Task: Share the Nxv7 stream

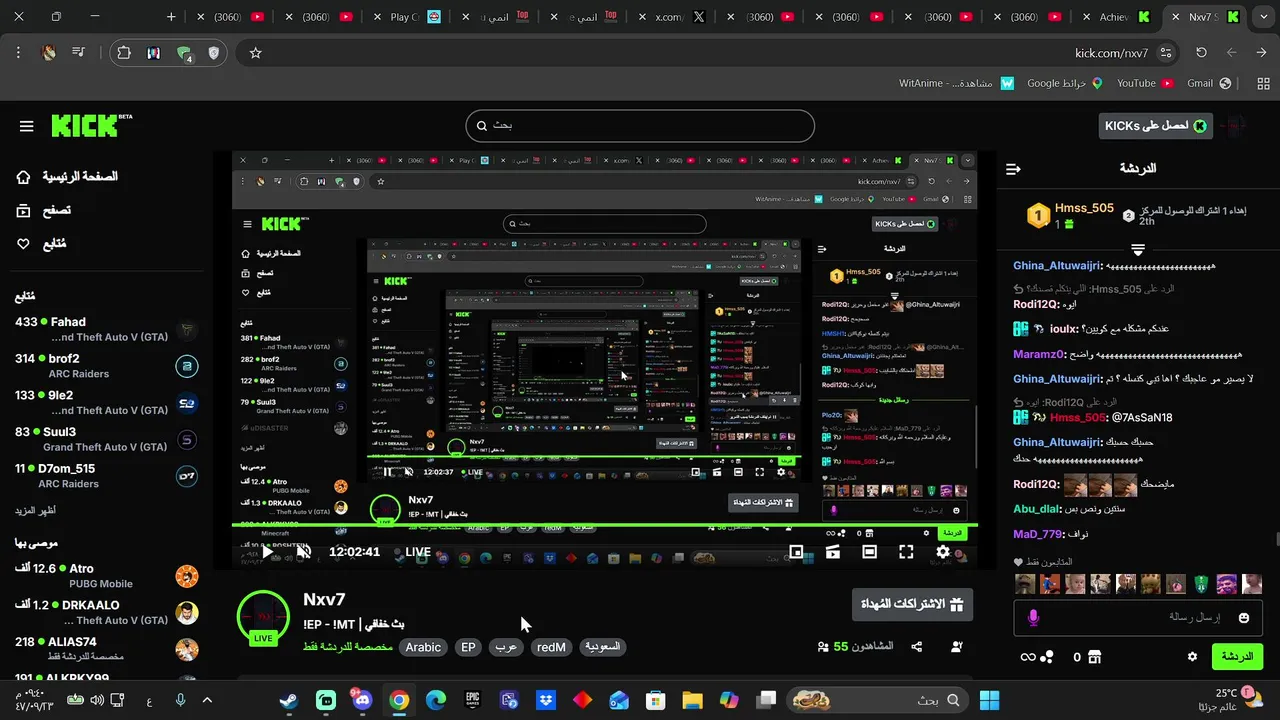Action: (917, 647)
